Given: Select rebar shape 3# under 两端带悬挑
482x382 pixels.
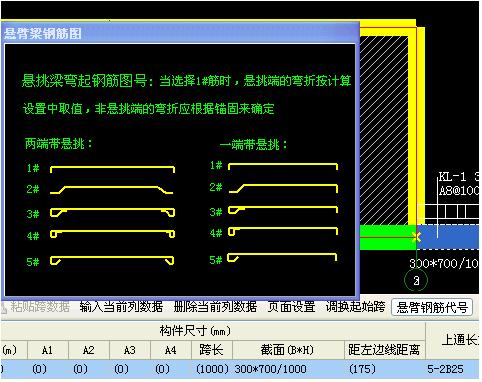Looking at the screenshot, I should click(112, 212).
